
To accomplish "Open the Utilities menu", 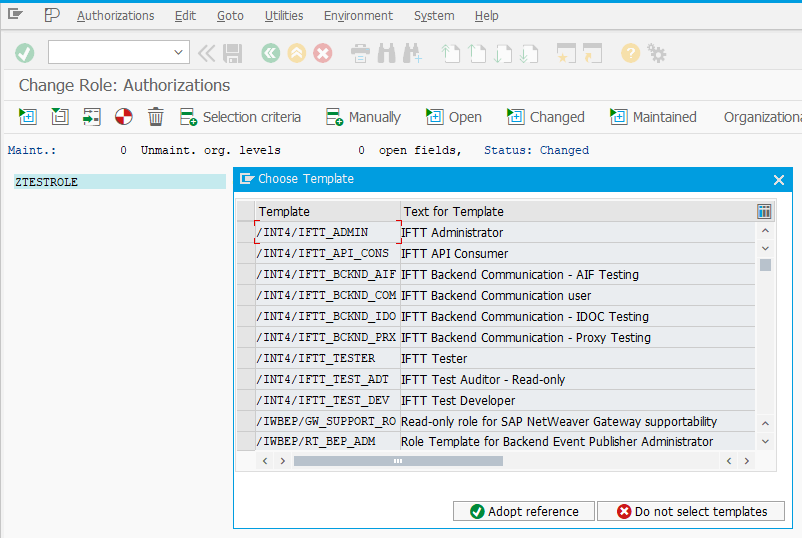I will click(x=284, y=16).
